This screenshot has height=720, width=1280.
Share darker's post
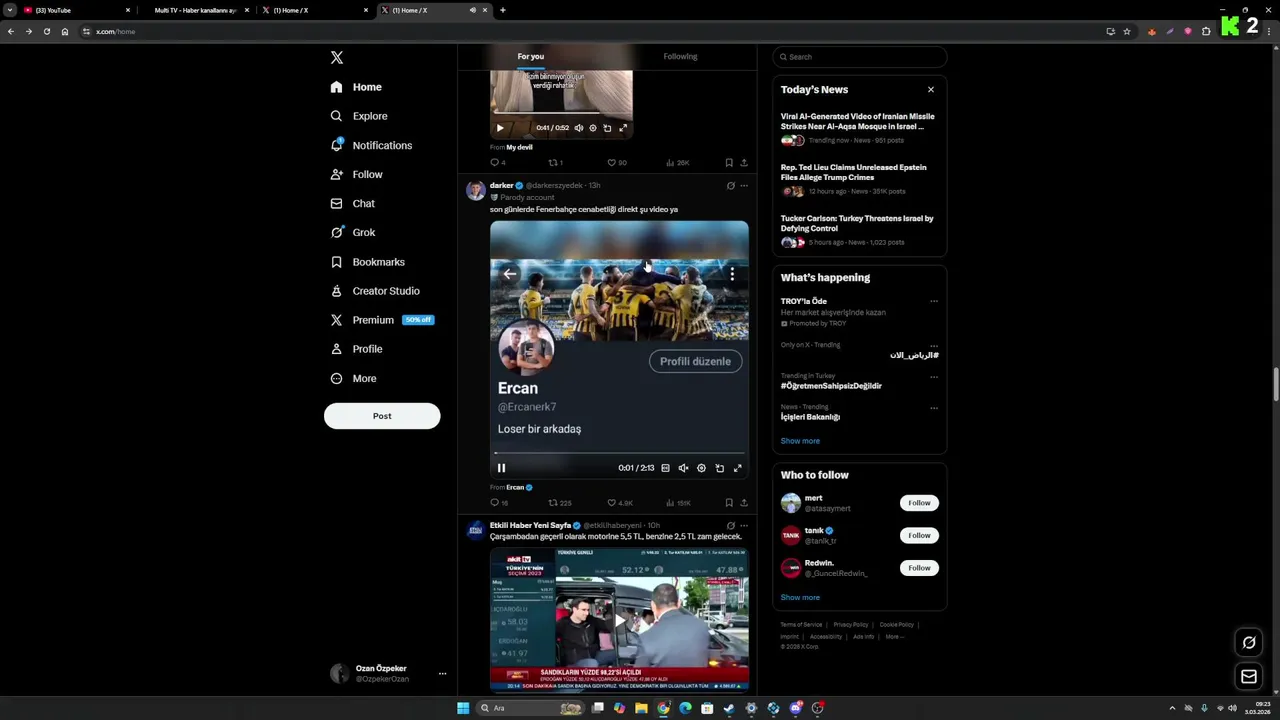744,502
